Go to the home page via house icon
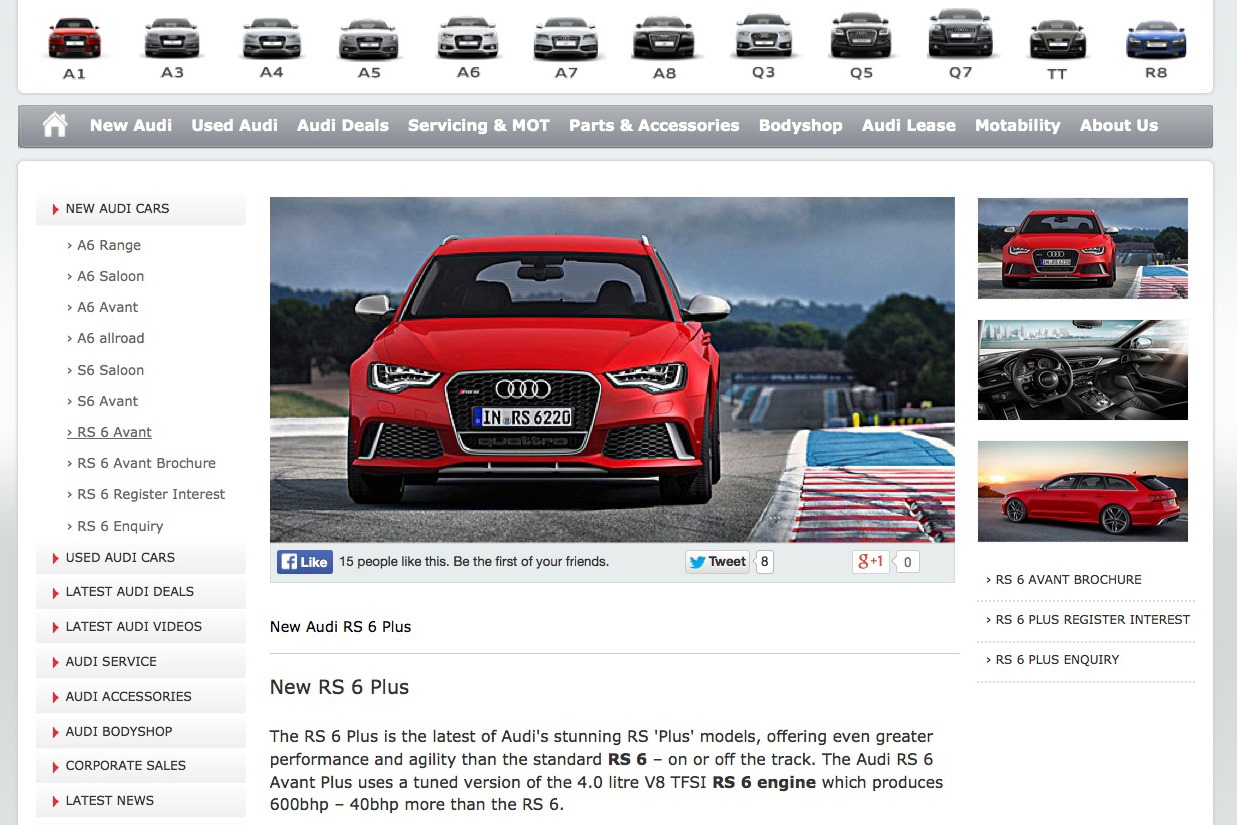 coord(55,125)
